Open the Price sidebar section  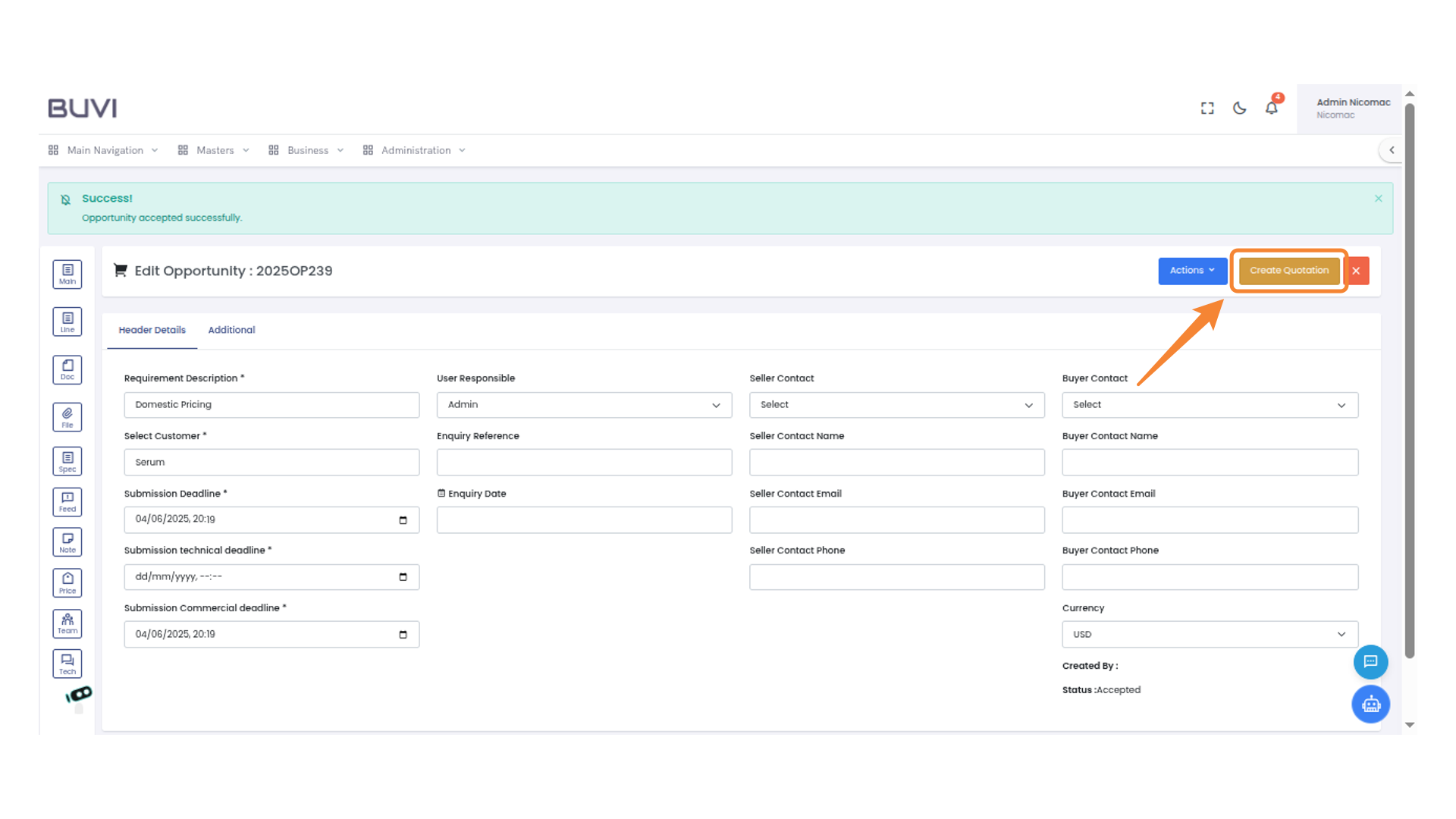67,582
